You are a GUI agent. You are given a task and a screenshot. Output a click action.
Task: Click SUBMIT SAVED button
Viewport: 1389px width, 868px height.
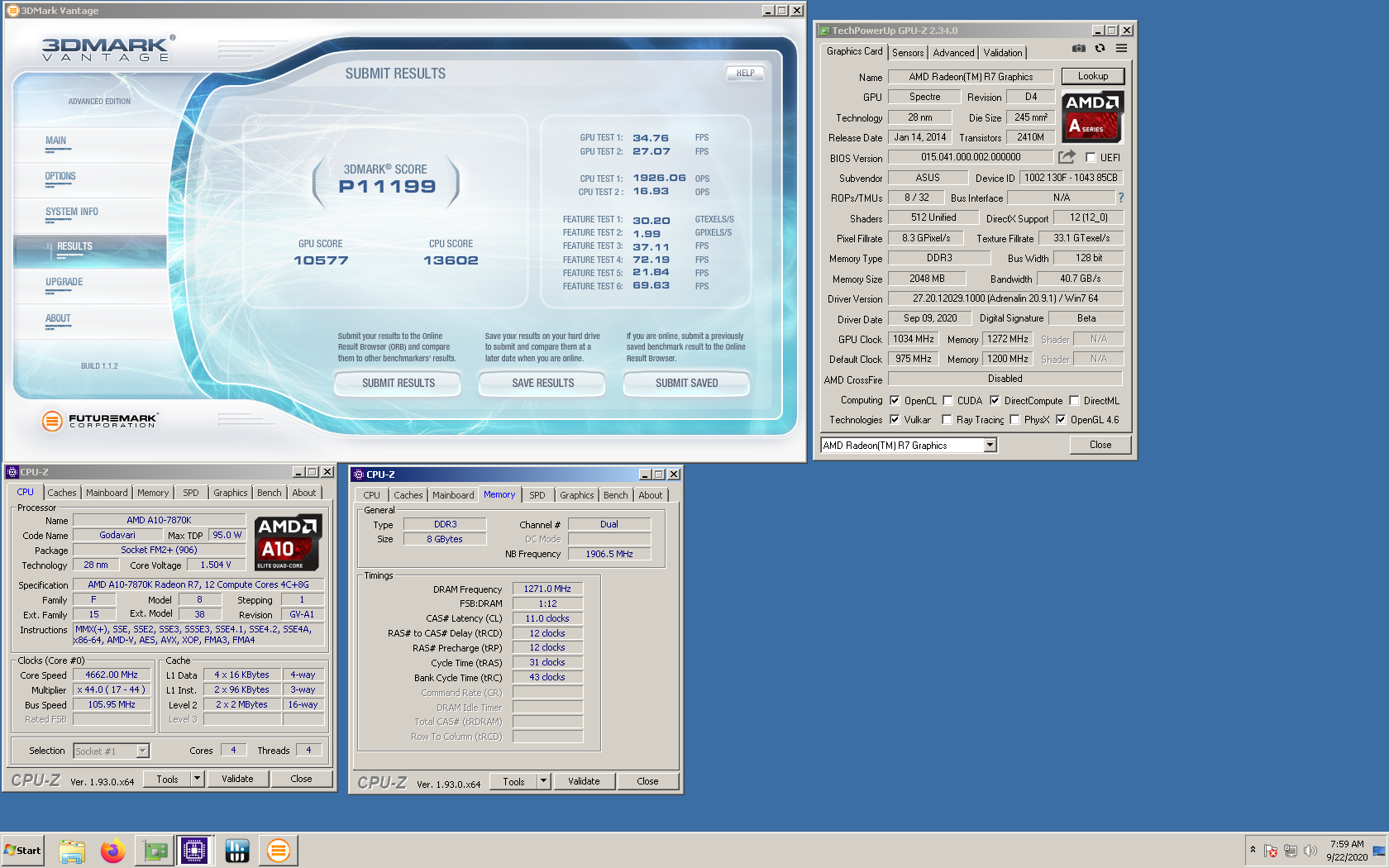[687, 384]
